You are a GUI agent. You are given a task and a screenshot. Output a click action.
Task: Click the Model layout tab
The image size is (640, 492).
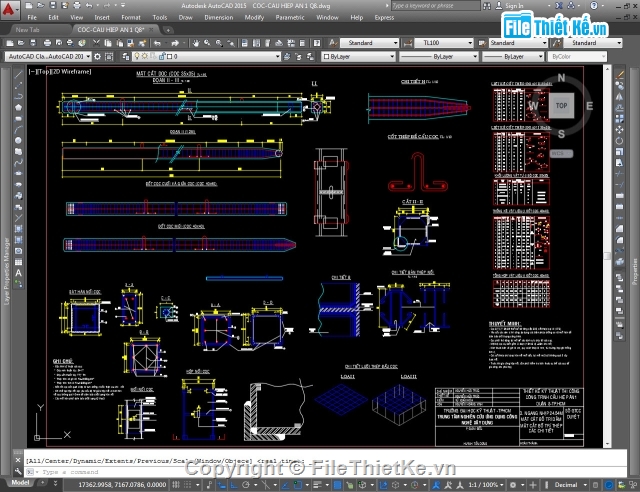(20, 483)
